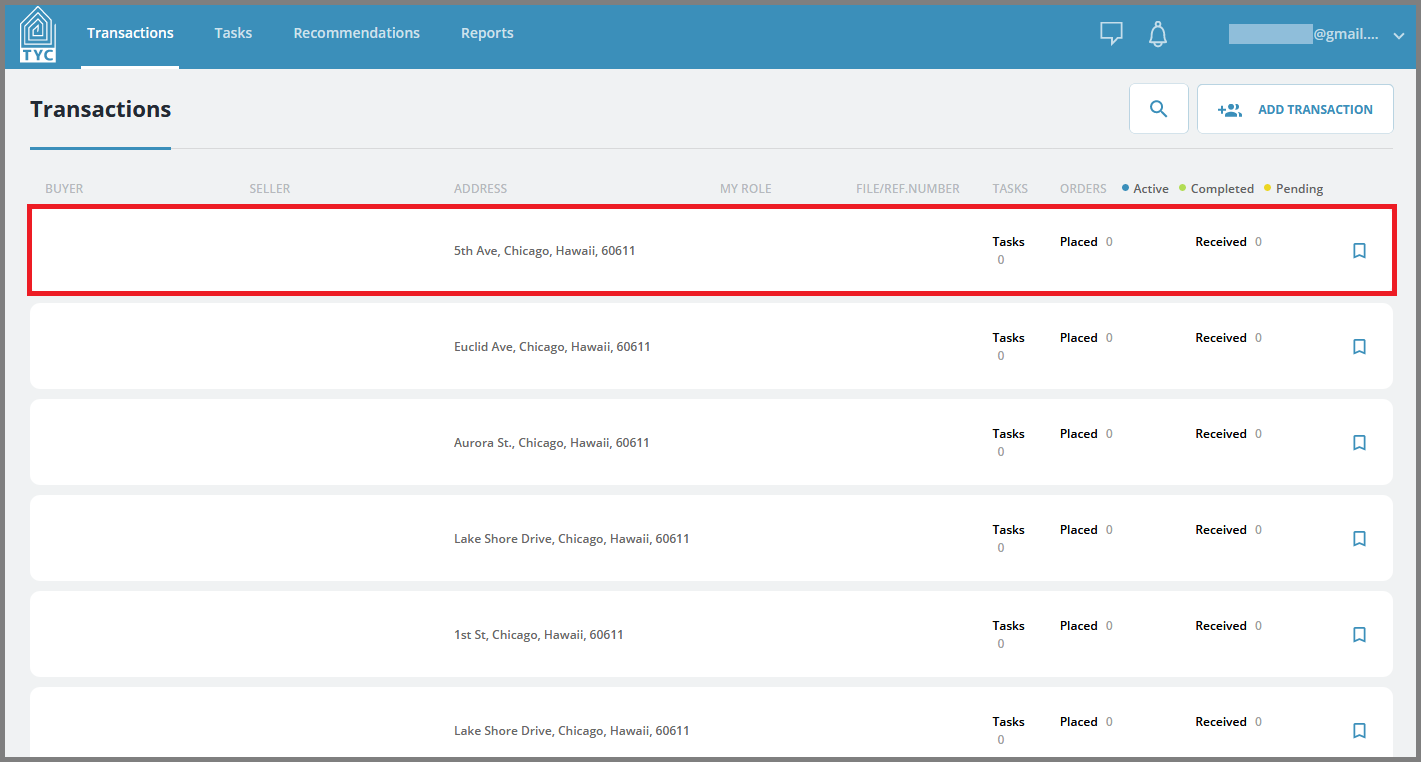Open the chat messages icon
This screenshot has height=762, width=1421.
1111,34
